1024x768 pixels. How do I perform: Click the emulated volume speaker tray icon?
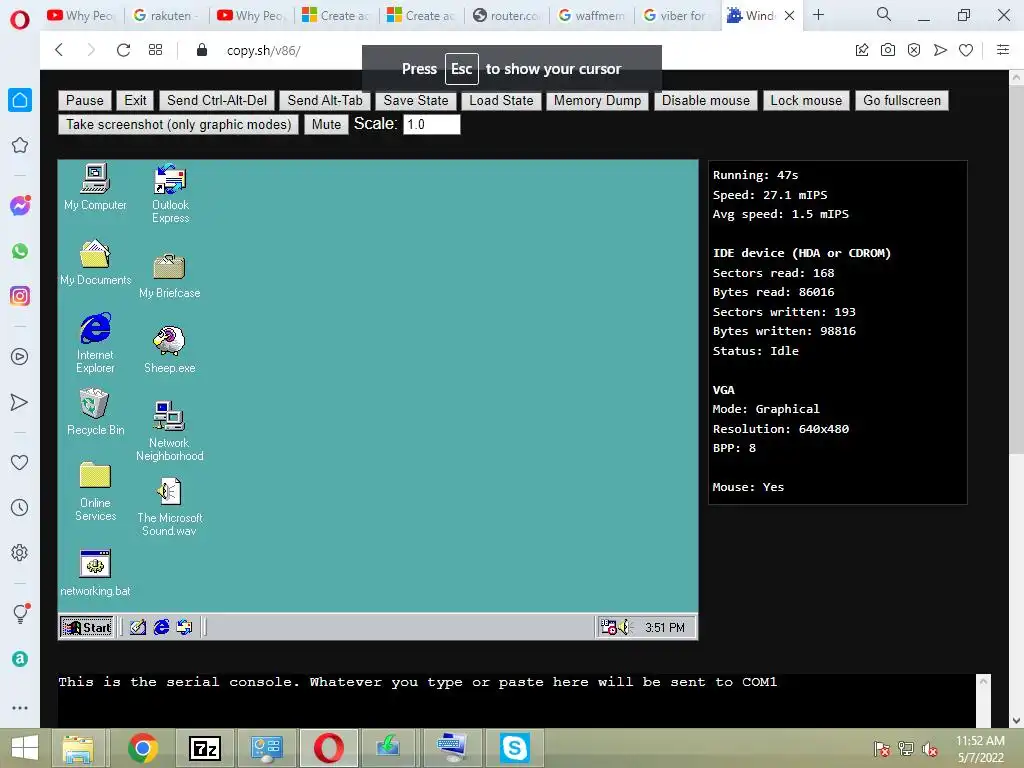pyautogui.click(x=625, y=628)
